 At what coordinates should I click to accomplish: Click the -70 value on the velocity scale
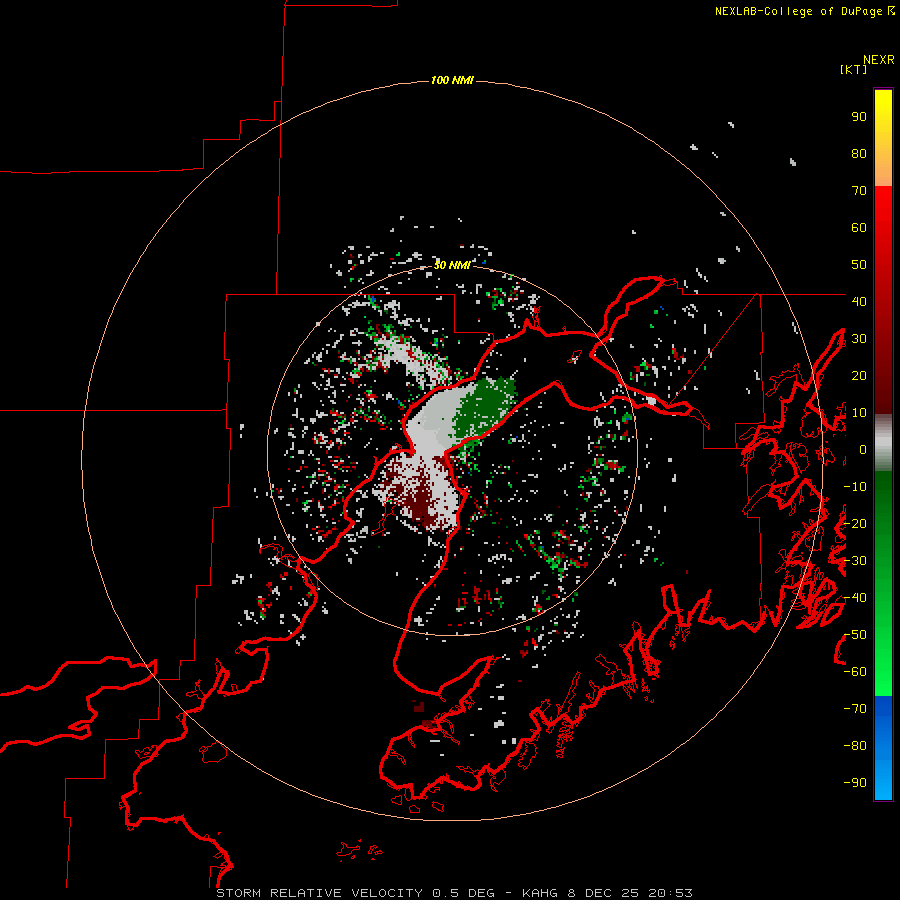[855, 709]
